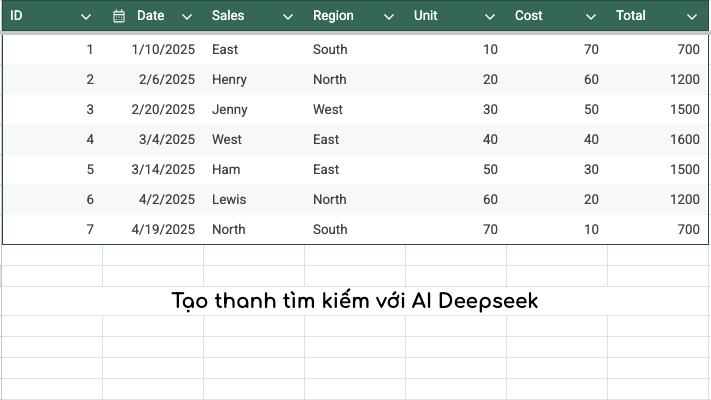Screen dimensions: 711x400
Task: Click the Sales column header label
Action: (x=228, y=16)
